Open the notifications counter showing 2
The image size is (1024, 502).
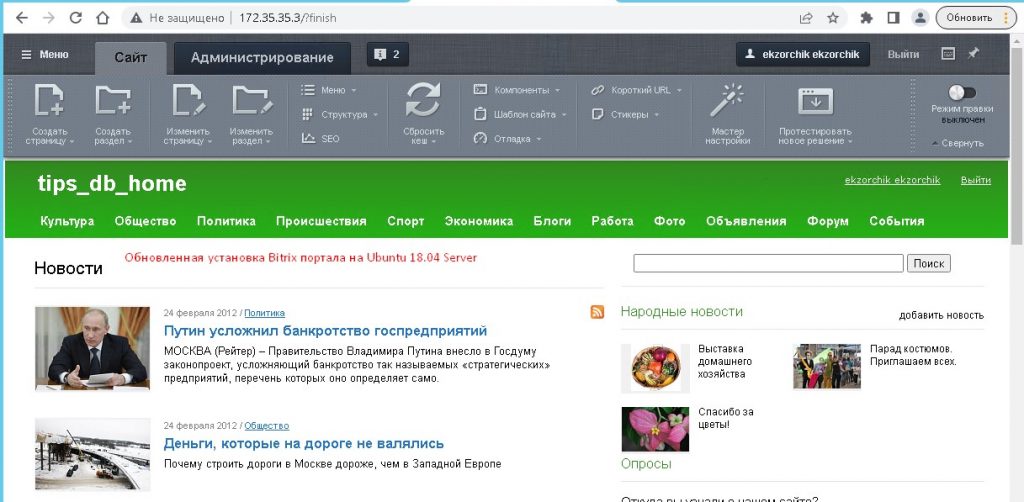pyautogui.click(x=387, y=55)
